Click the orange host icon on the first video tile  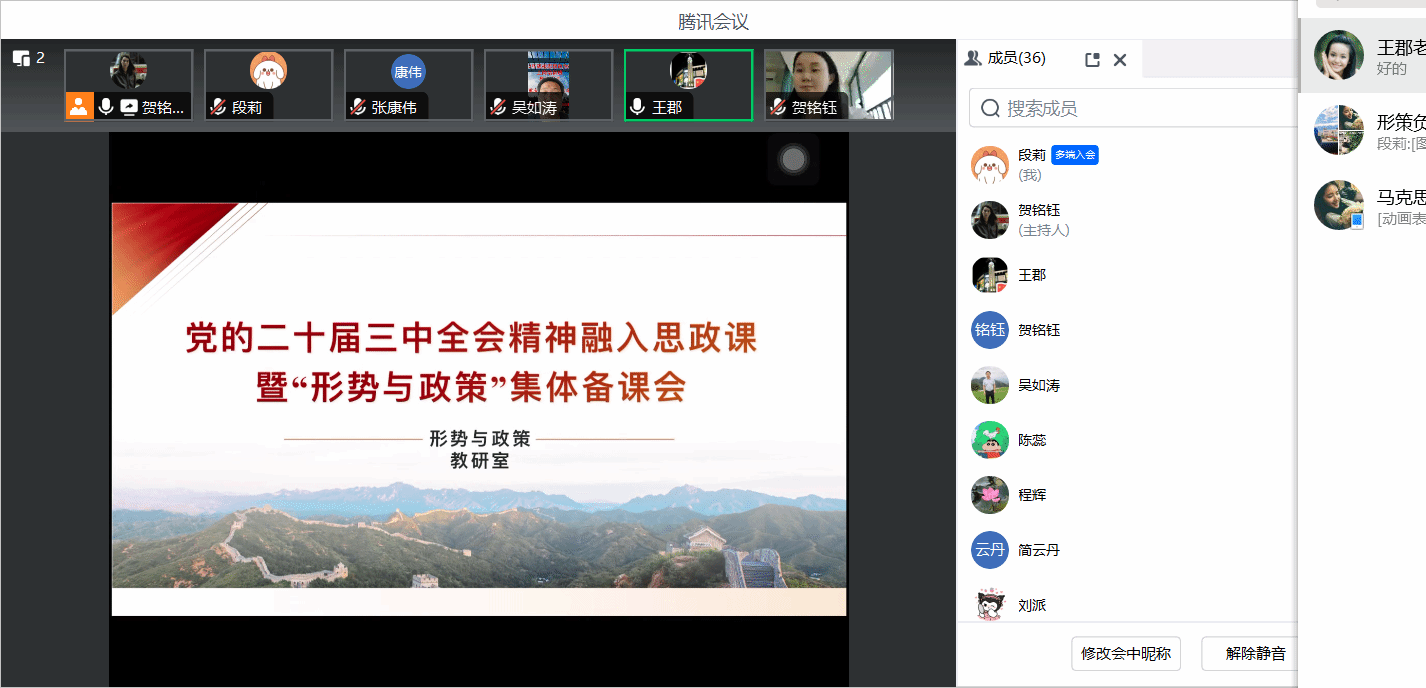(79, 106)
